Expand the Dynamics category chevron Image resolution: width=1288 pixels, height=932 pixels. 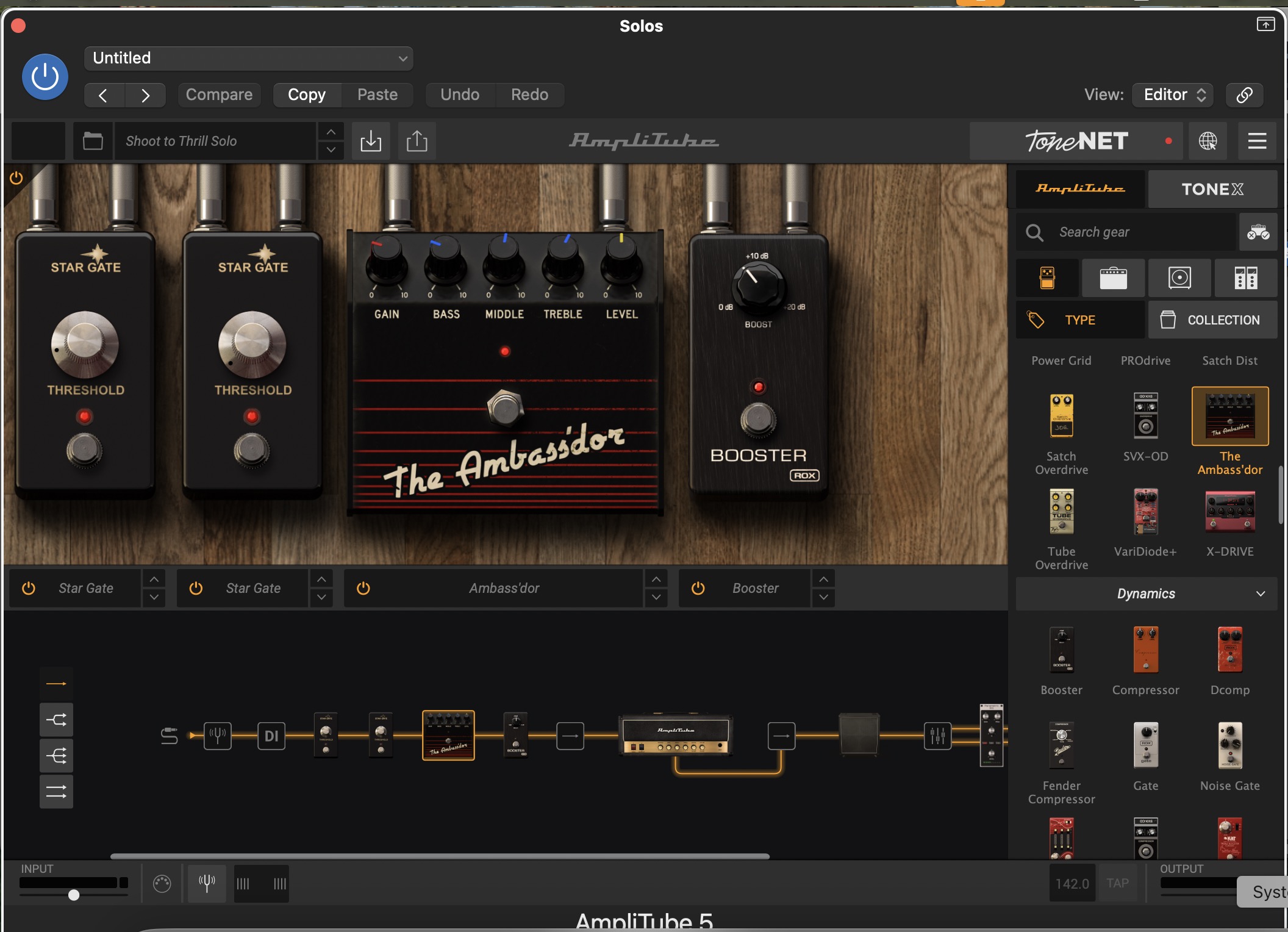[x=1261, y=594]
